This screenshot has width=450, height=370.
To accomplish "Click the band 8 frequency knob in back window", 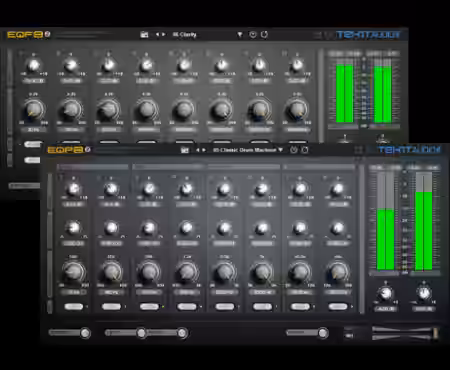I will point(297,109).
